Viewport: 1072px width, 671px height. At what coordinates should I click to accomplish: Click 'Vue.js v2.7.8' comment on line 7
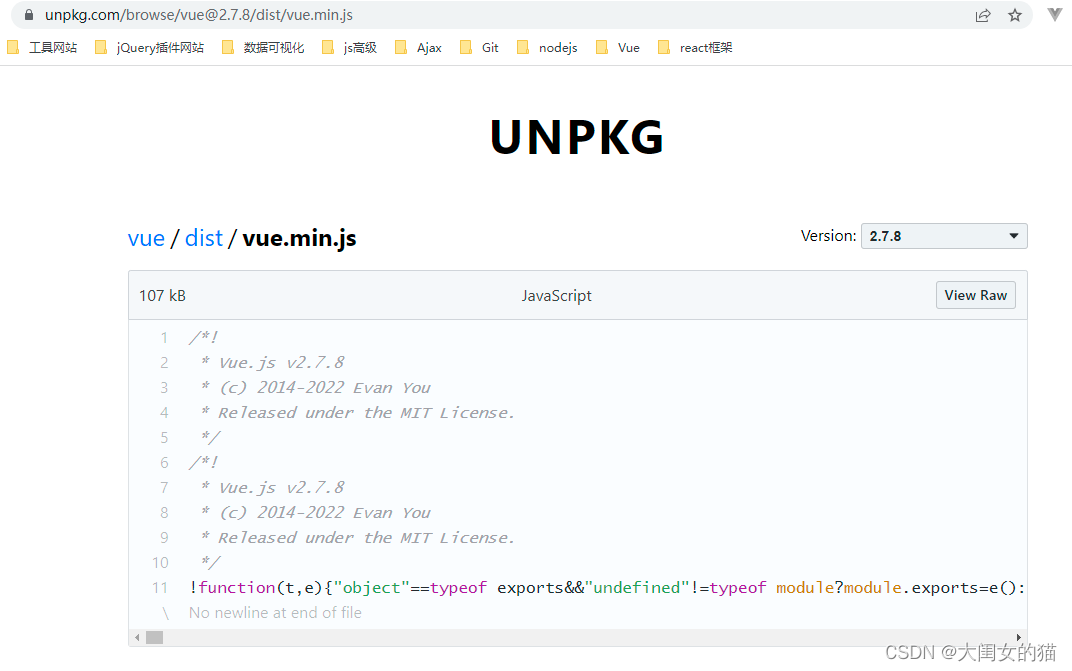(x=282, y=488)
